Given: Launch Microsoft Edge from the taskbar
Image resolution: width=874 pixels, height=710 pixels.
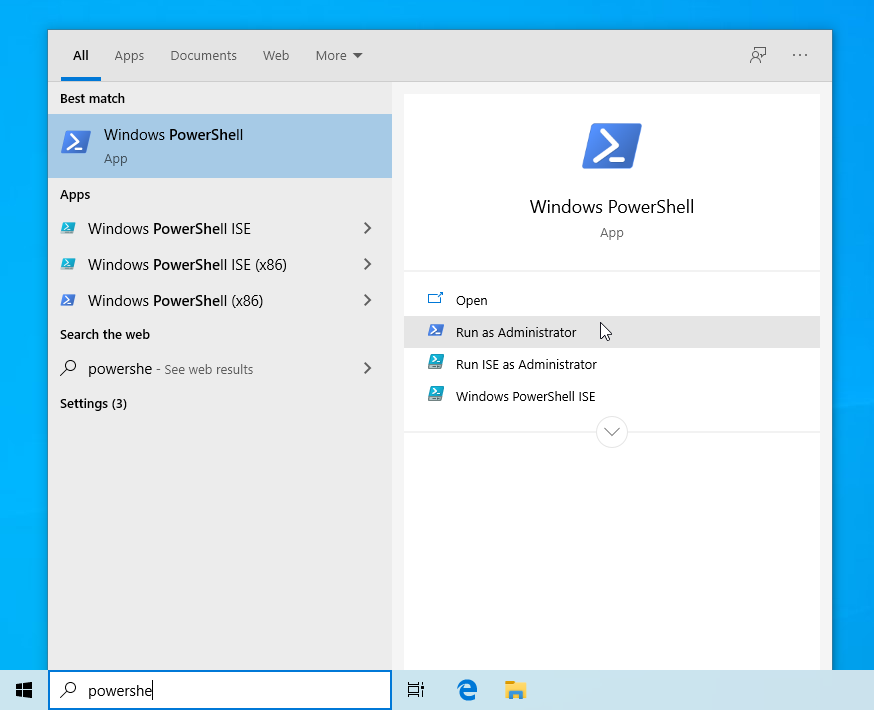Looking at the screenshot, I should (x=467, y=690).
